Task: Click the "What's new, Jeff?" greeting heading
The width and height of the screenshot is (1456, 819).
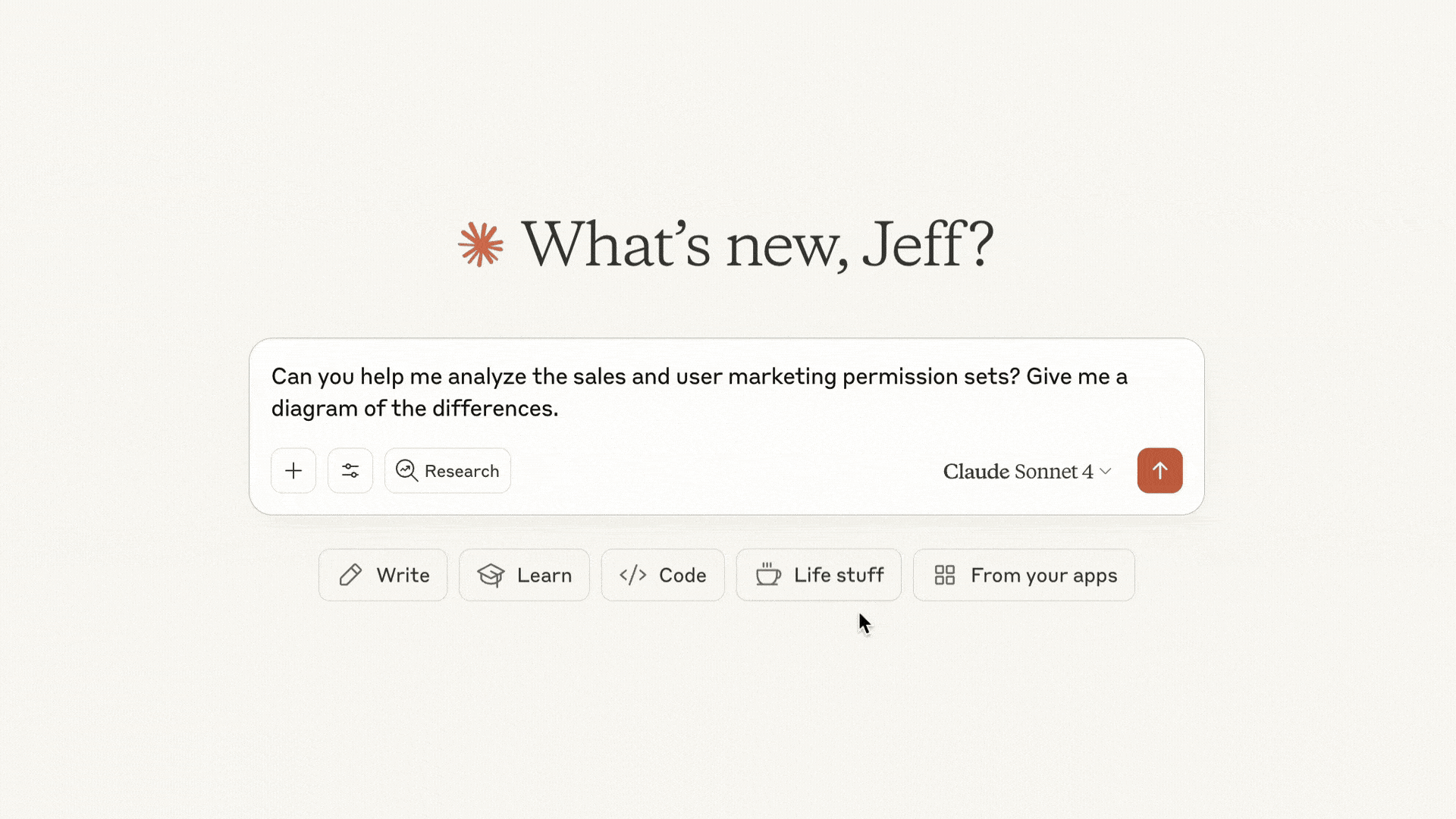Action: tap(757, 244)
